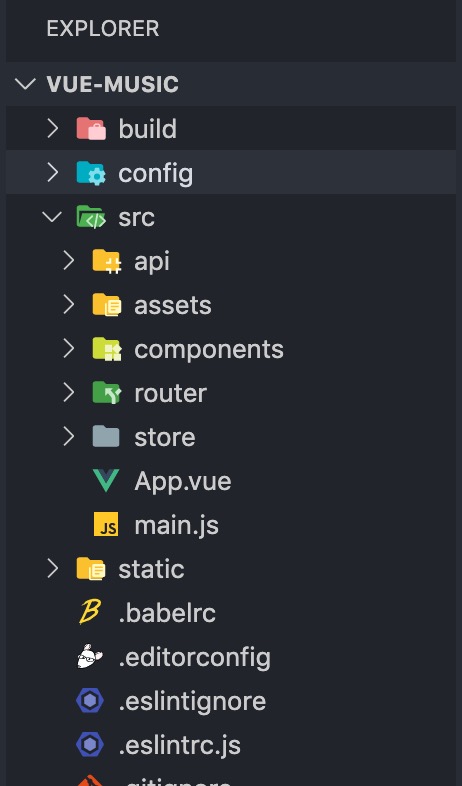Collapse the VUE-MUSIC root chevron
This screenshot has width=462, height=786.
(25, 84)
